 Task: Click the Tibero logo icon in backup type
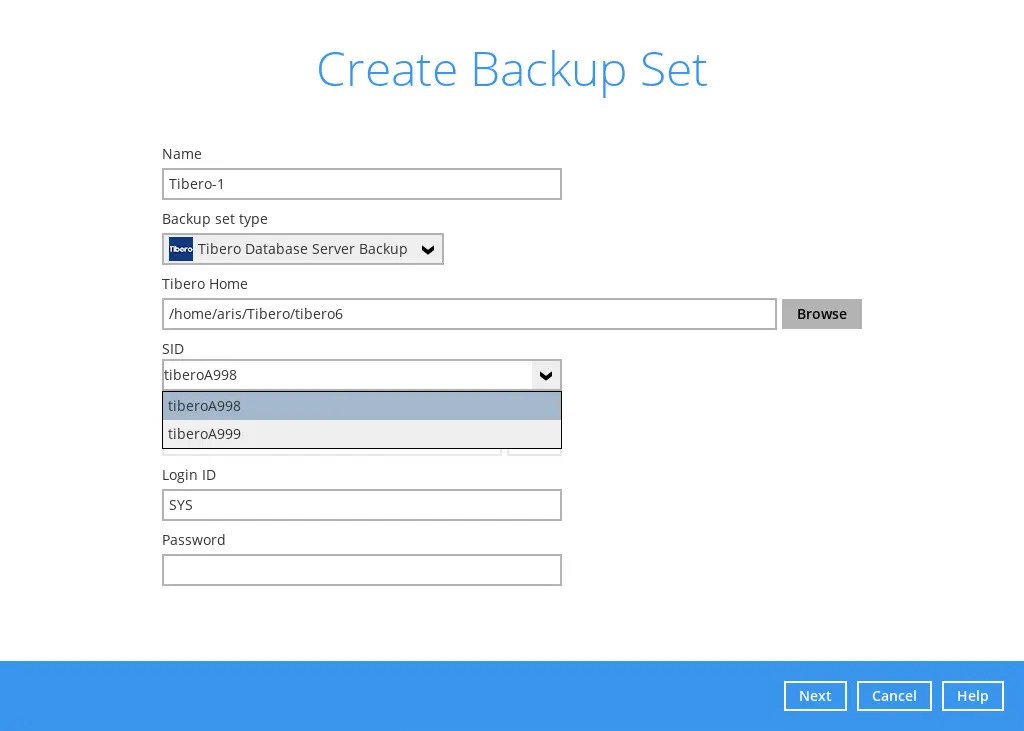181,249
